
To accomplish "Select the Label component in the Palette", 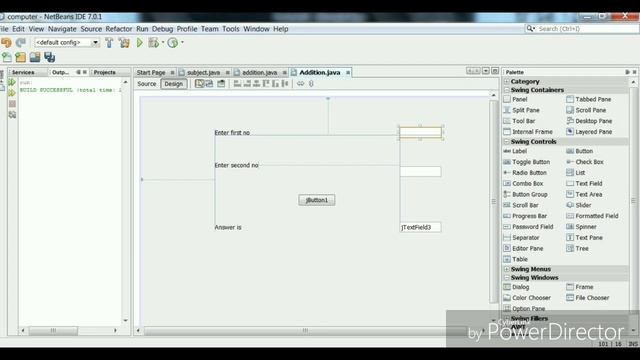I will (516, 151).
